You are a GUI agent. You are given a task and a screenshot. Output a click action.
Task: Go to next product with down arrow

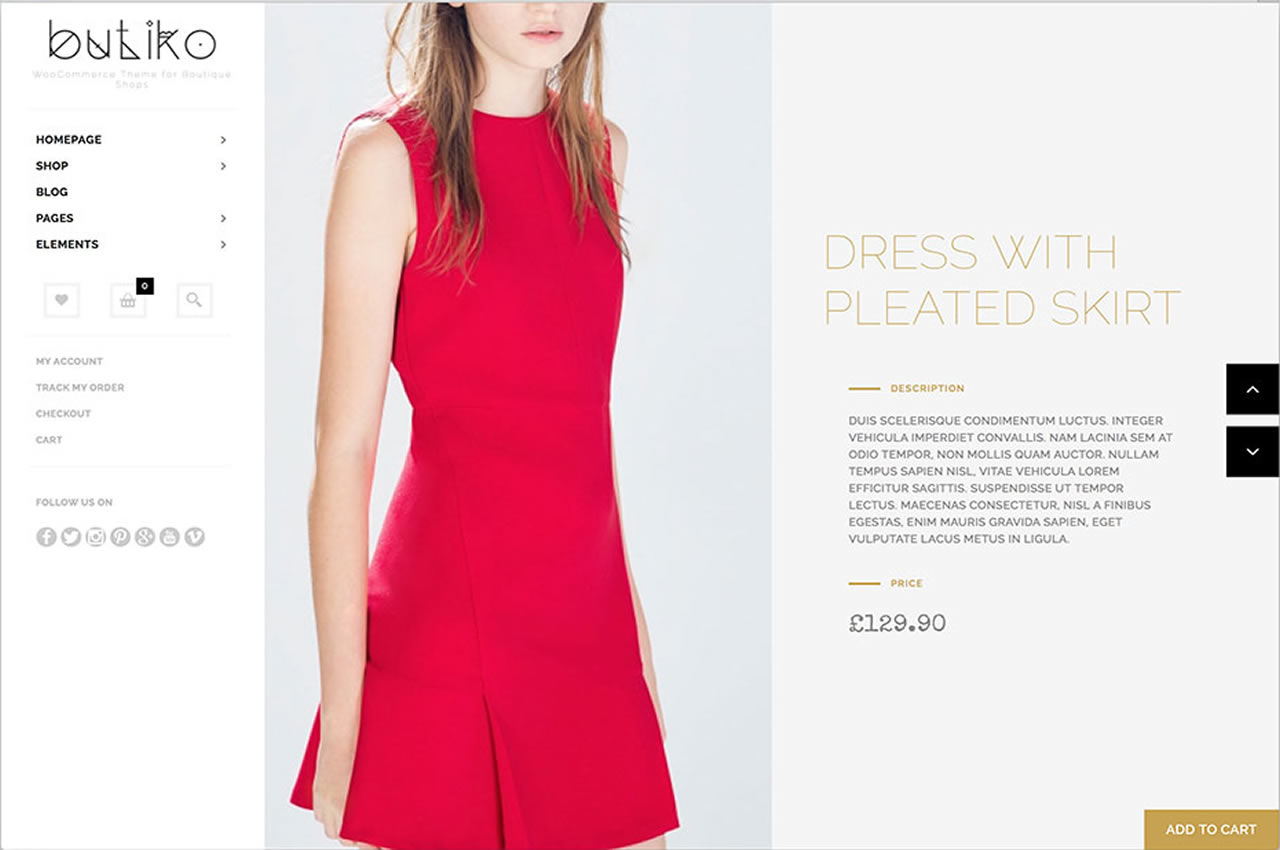tap(1253, 452)
